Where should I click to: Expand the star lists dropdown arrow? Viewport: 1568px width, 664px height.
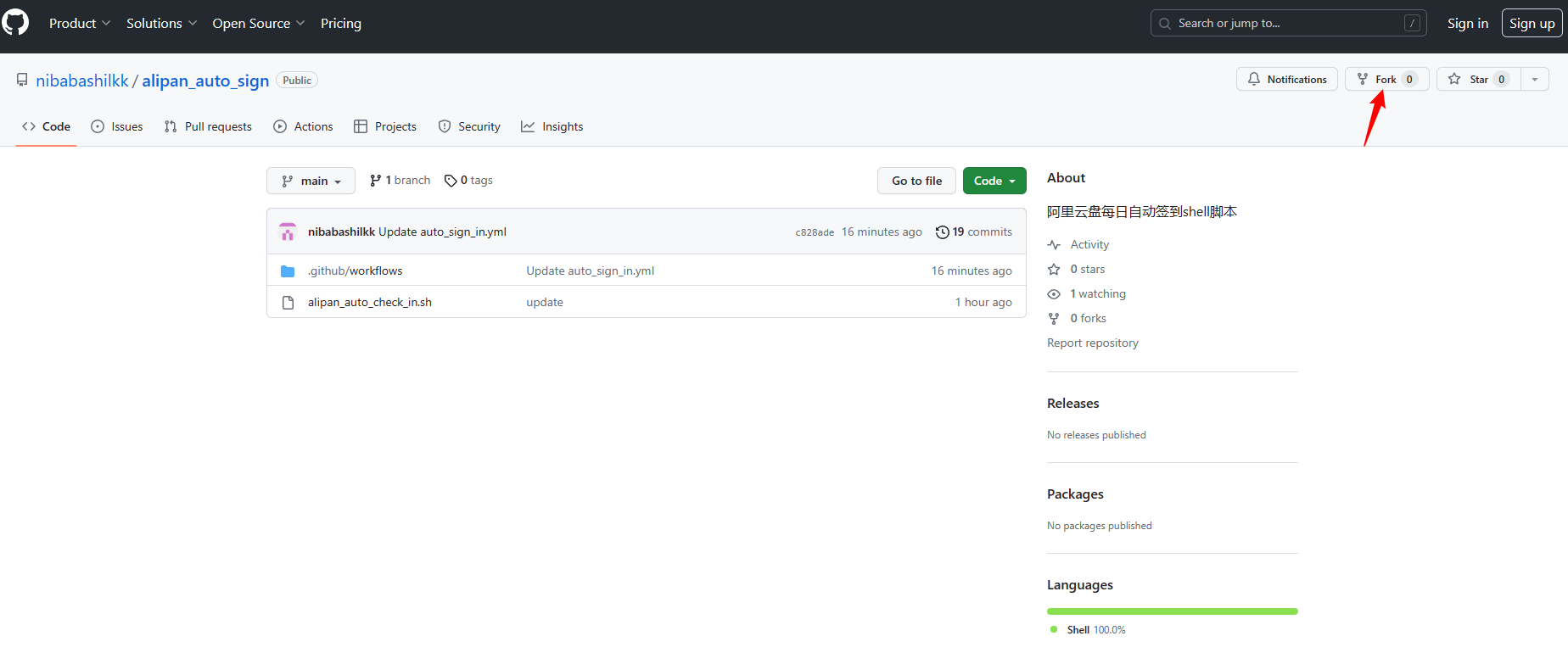click(x=1535, y=79)
